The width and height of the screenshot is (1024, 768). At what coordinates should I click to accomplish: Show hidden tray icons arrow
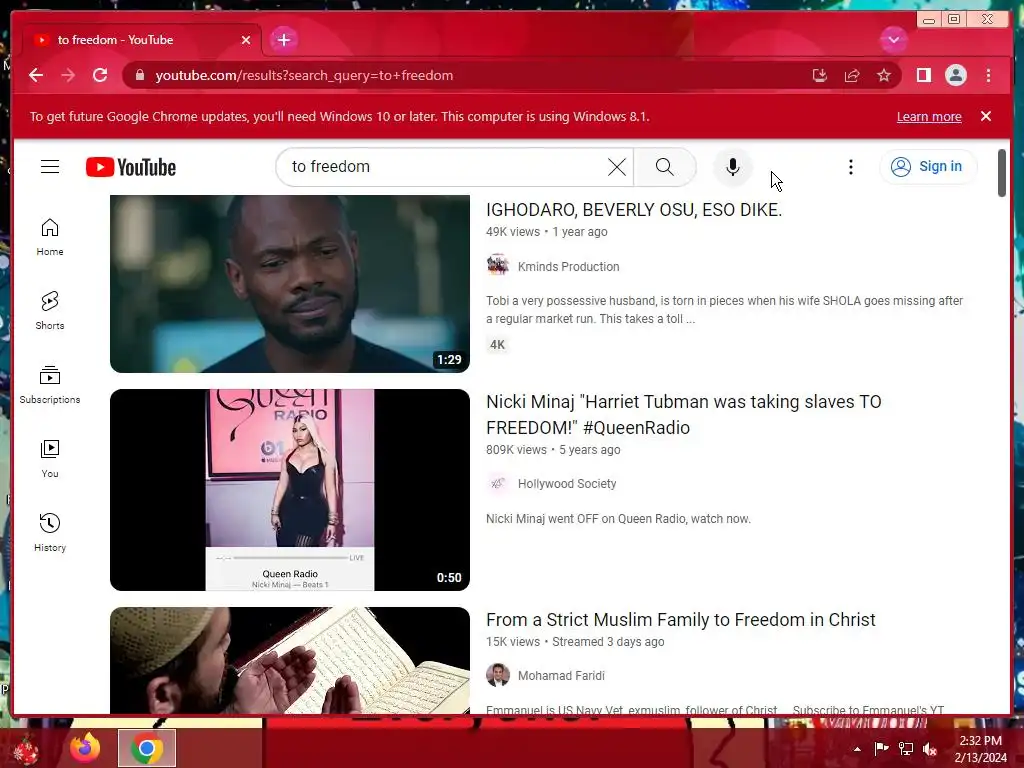click(857, 749)
